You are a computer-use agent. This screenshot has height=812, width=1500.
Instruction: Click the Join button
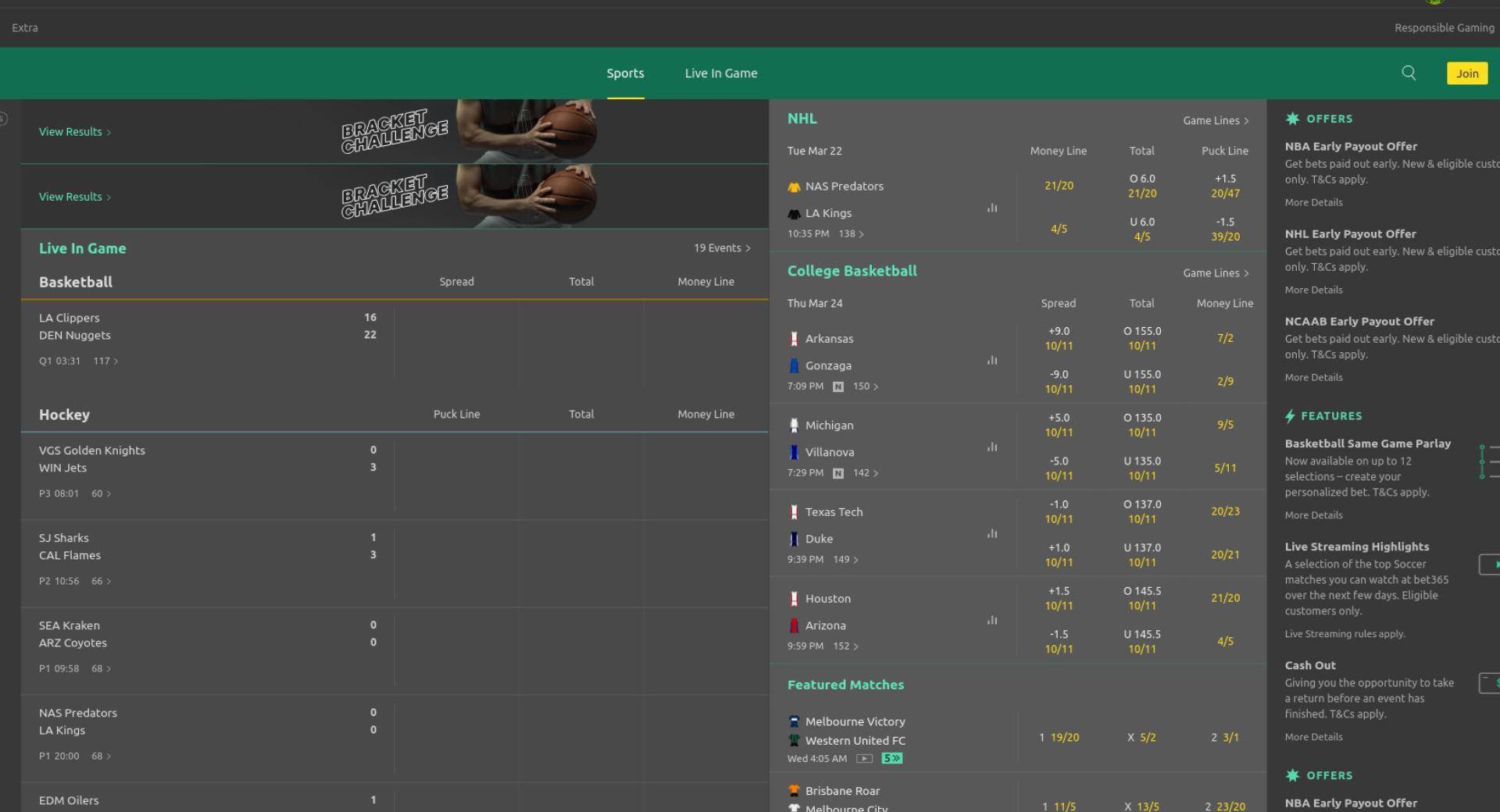(x=1466, y=73)
